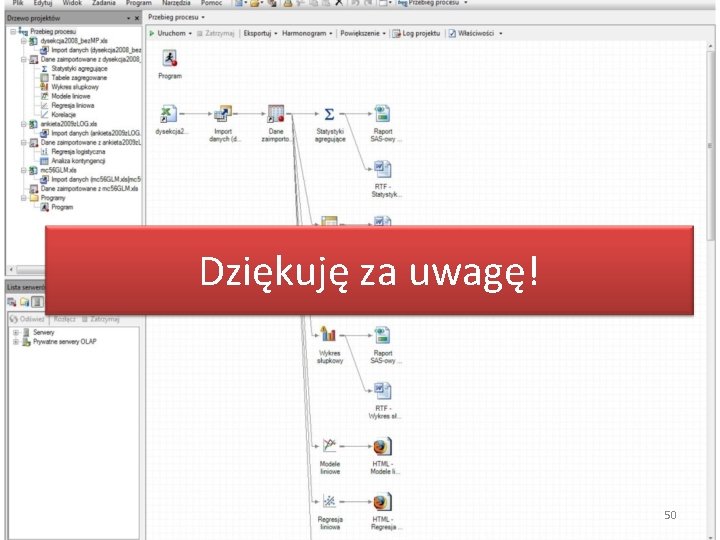This screenshot has width=720, height=540.
Task: Collapse the ankieta2009zLOG.xls tree node
Action: (x=23, y=124)
